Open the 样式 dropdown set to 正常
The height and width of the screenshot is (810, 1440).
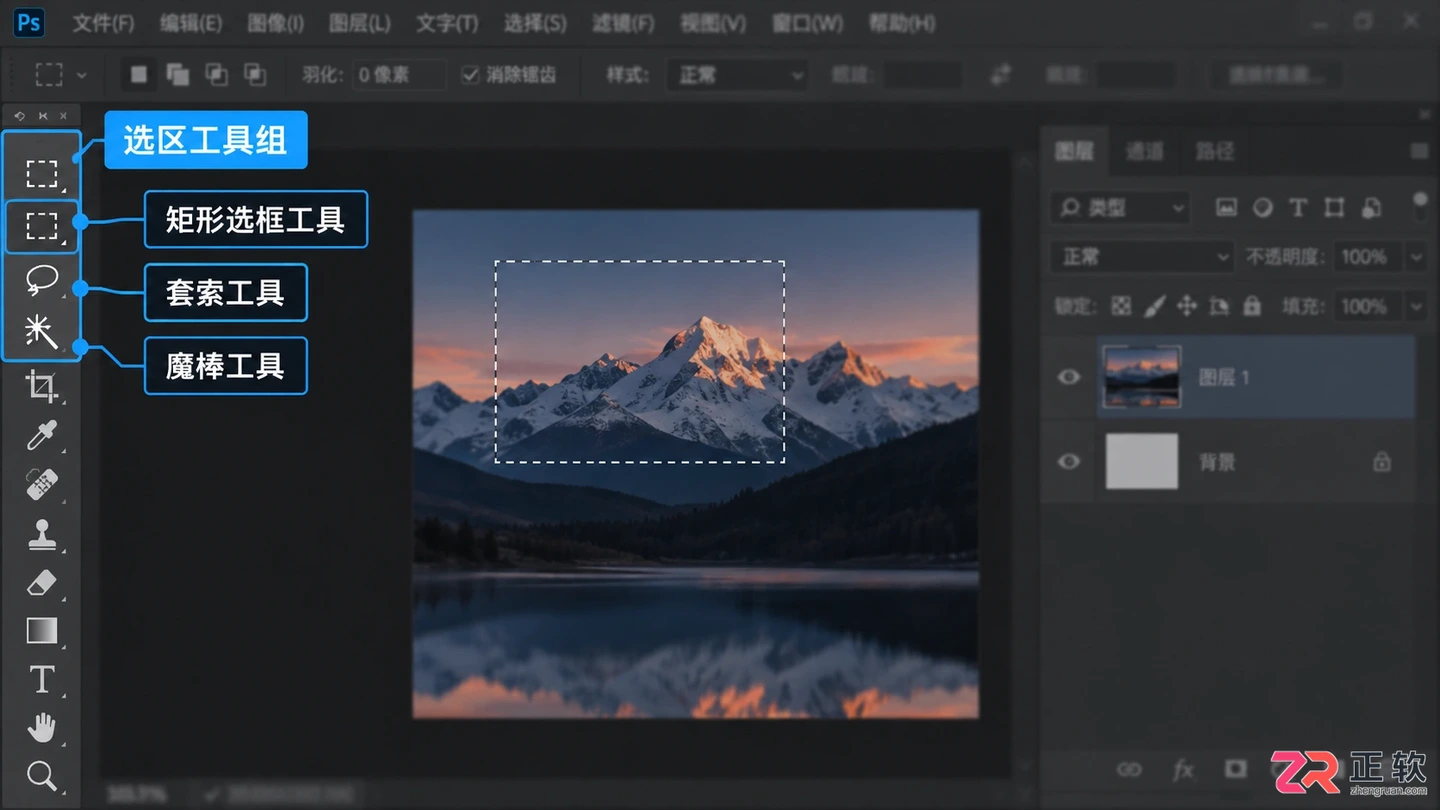(x=737, y=75)
